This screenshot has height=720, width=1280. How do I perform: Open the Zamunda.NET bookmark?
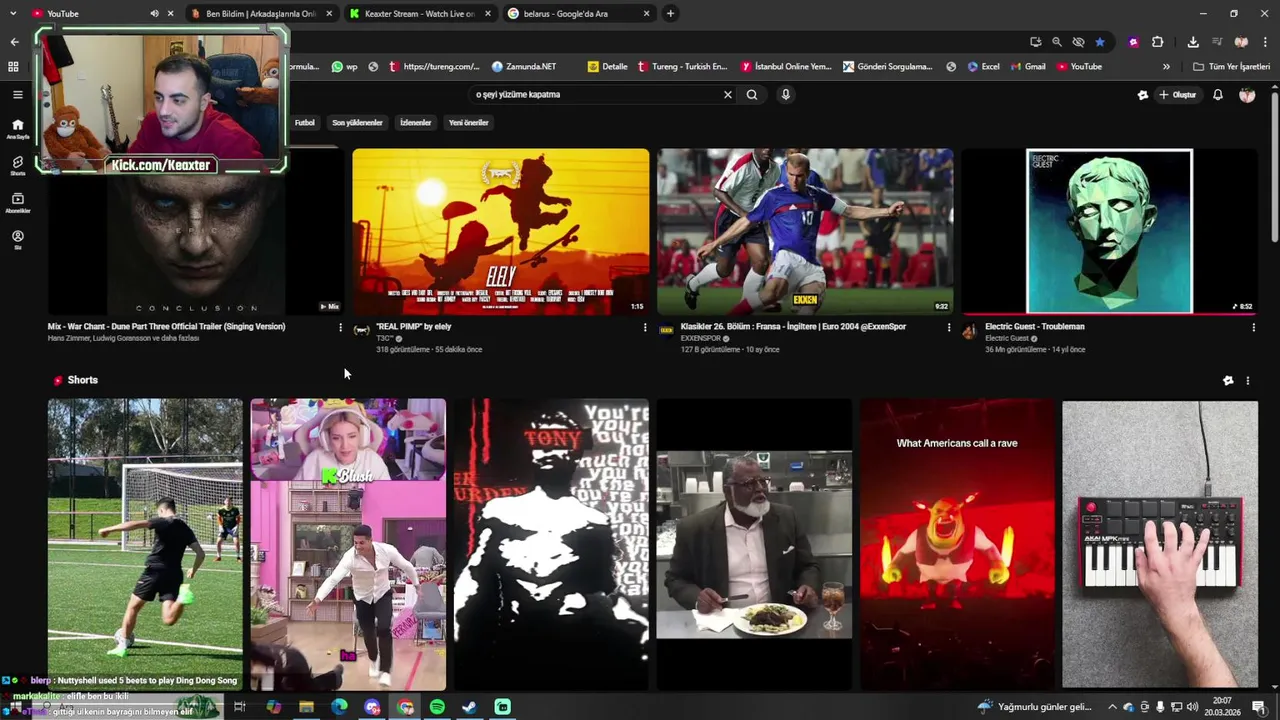coord(524,67)
